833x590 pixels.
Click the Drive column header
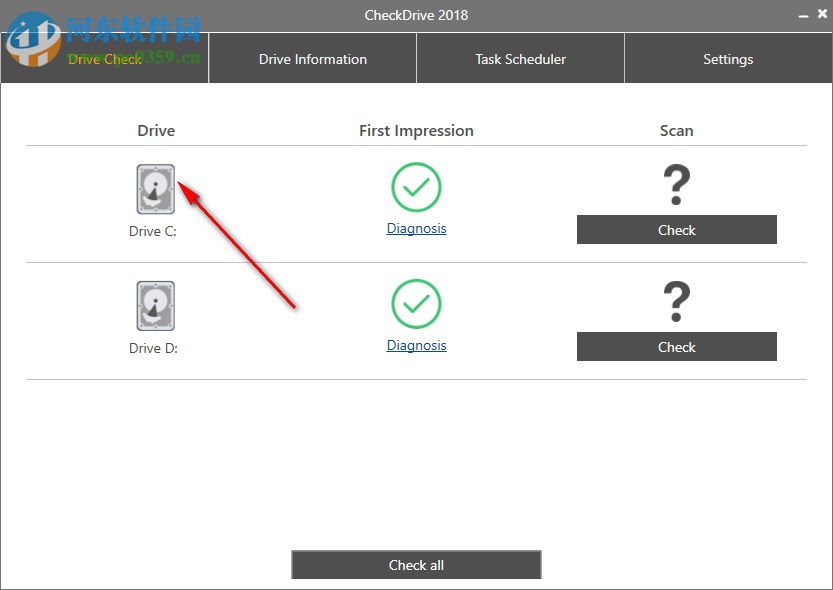click(156, 130)
